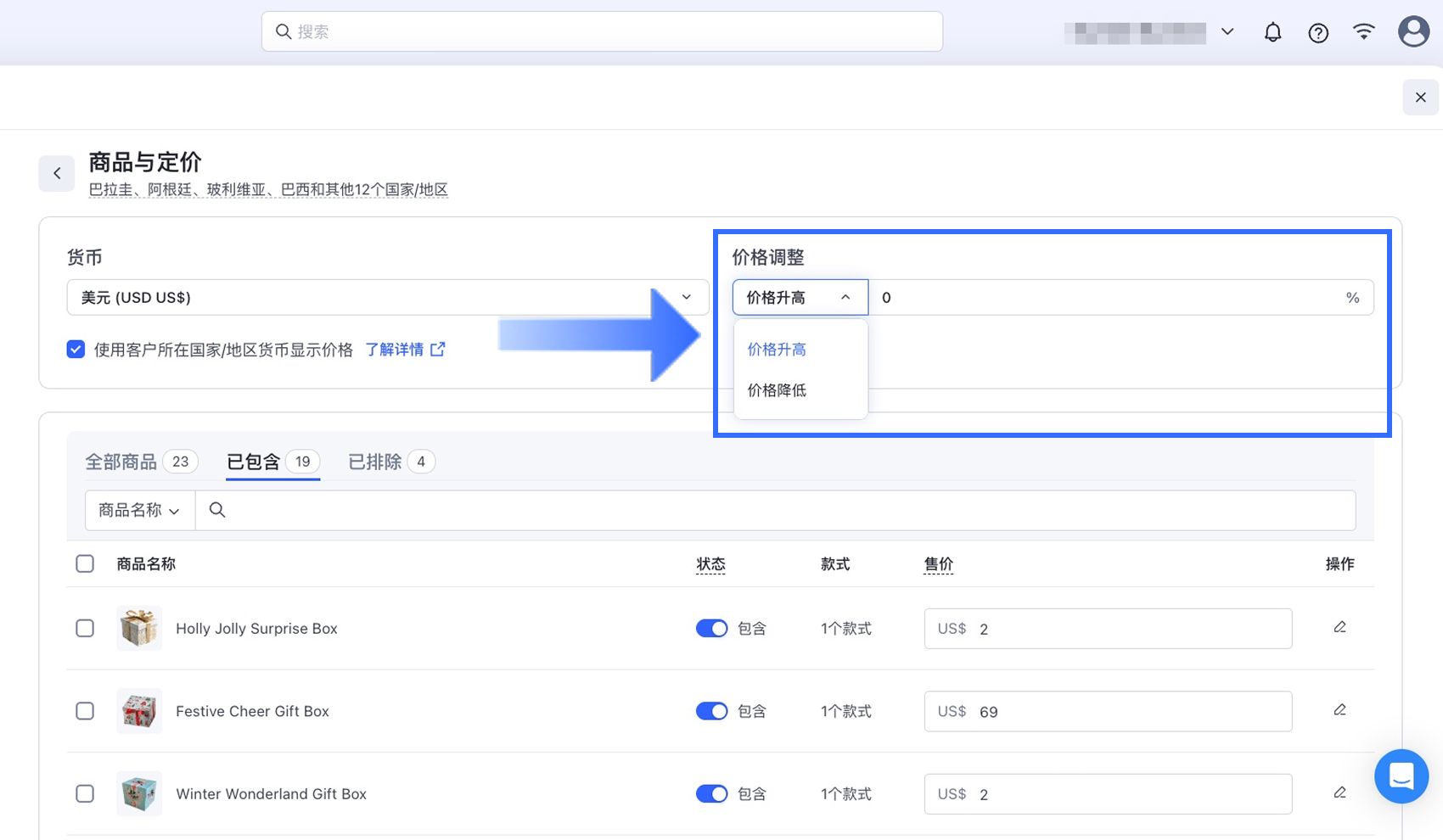
Task: Toggle 包含 switch for Winter Wonderland Gift Box
Action: click(711, 793)
